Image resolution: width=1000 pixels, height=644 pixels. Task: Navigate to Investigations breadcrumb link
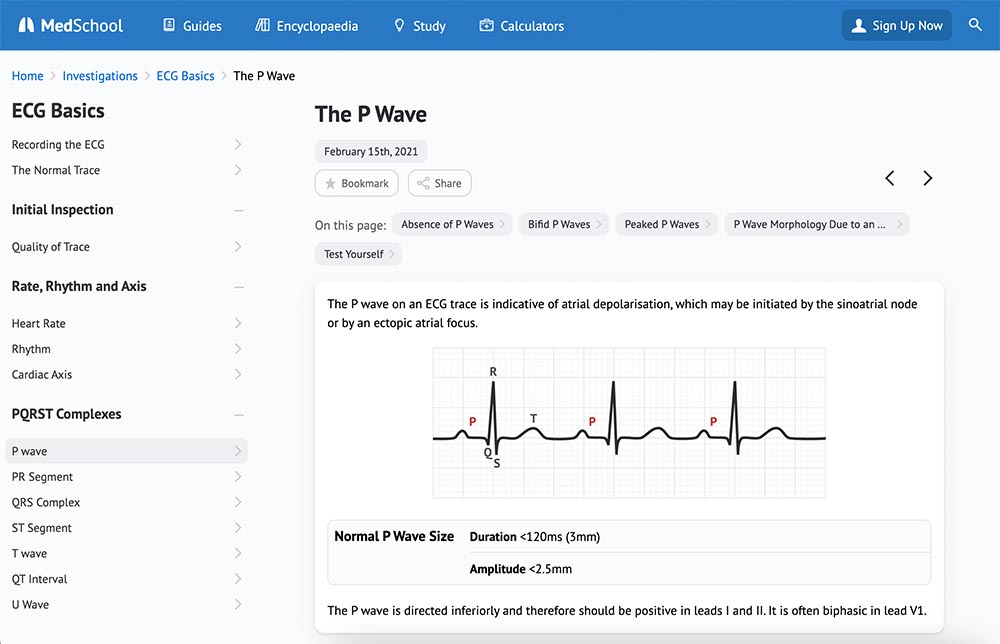tap(100, 76)
